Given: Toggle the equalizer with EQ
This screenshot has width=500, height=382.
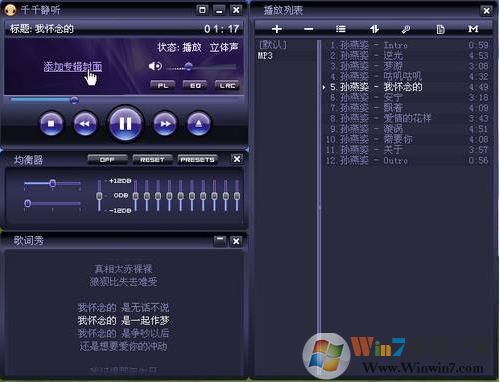Looking at the screenshot, I should [x=195, y=85].
